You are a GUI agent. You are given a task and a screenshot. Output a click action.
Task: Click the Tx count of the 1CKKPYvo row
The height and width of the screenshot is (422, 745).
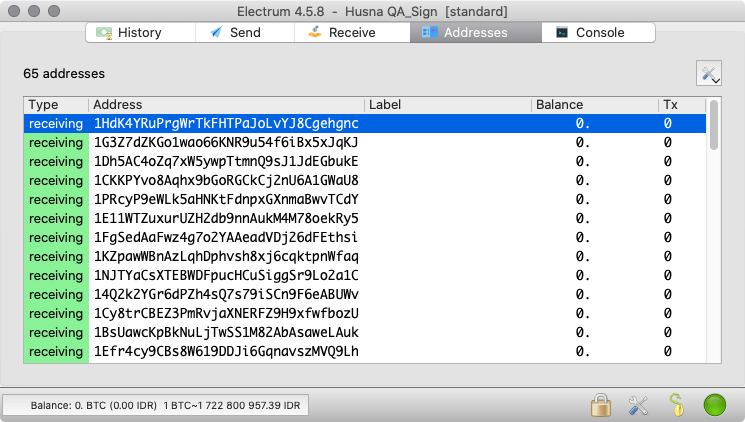coord(668,181)
